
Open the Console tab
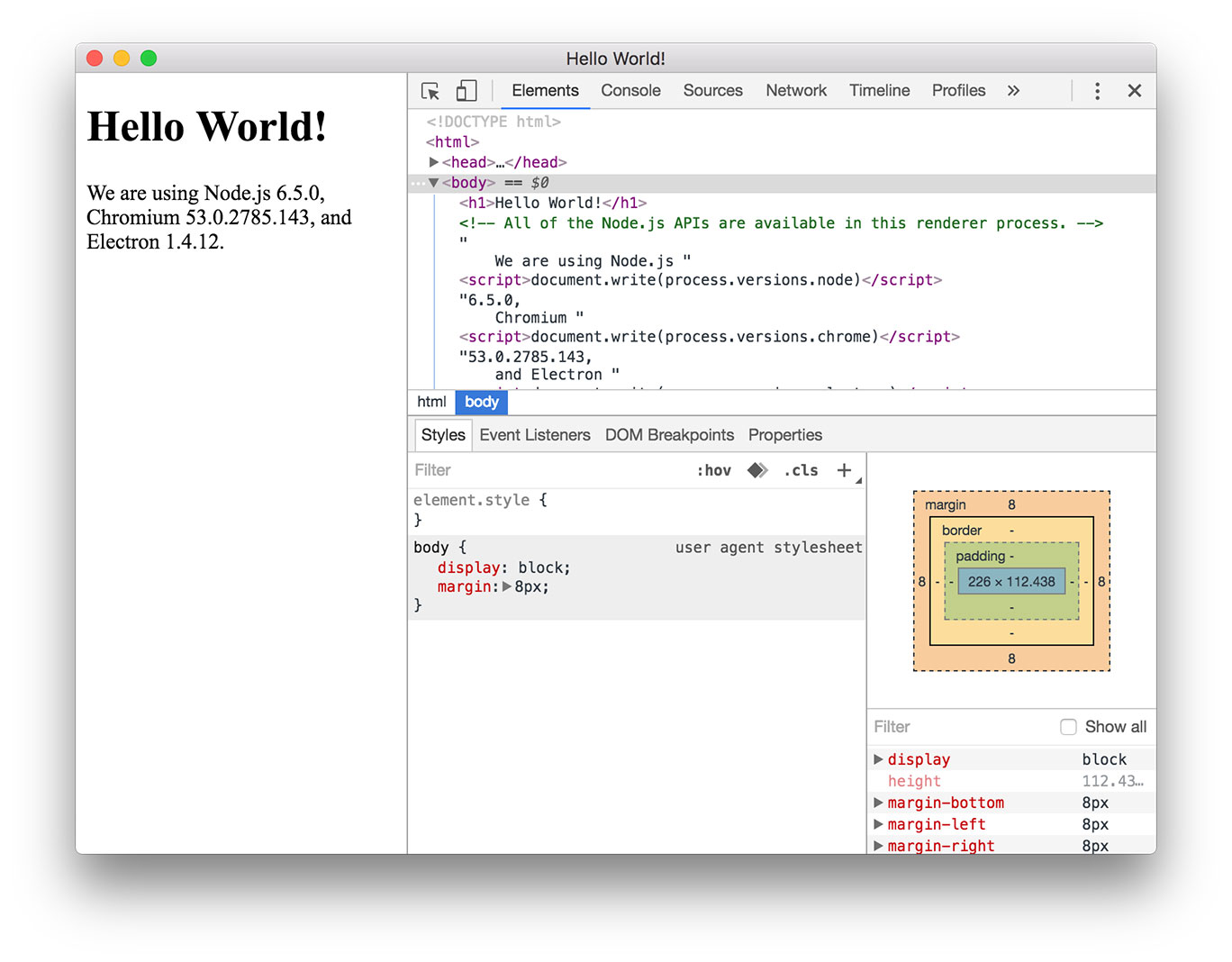(630, 91)
